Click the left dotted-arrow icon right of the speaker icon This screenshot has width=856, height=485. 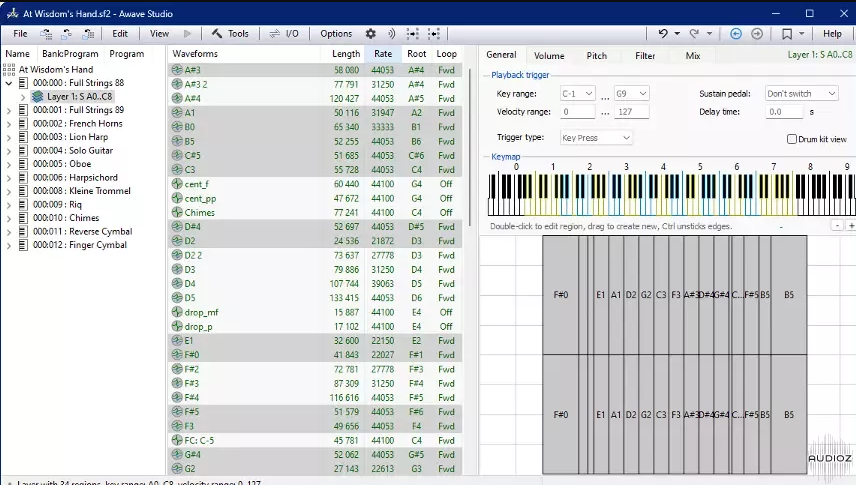coord(413,34)
